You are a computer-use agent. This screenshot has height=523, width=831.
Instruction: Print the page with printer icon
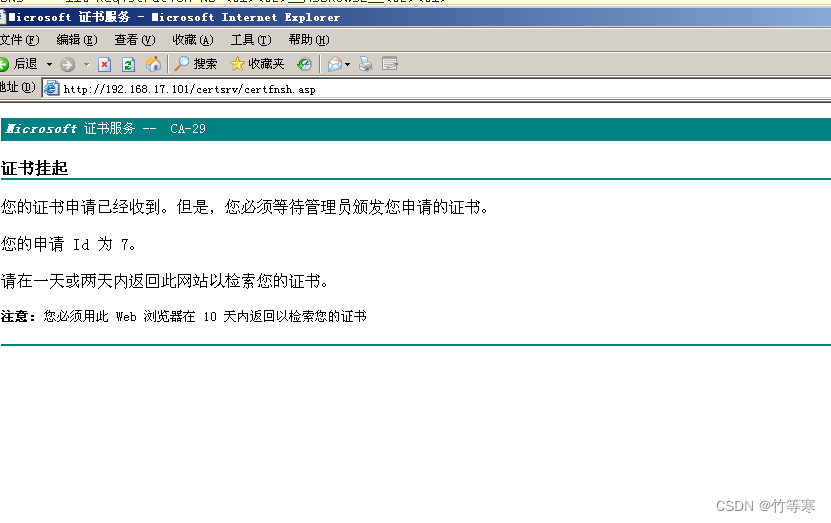366,64
